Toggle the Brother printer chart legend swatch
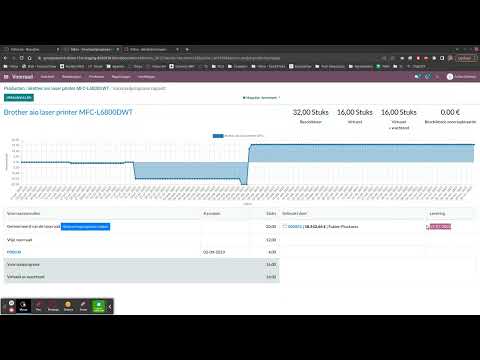Screen dimensions: 480x360 point(218,136)
